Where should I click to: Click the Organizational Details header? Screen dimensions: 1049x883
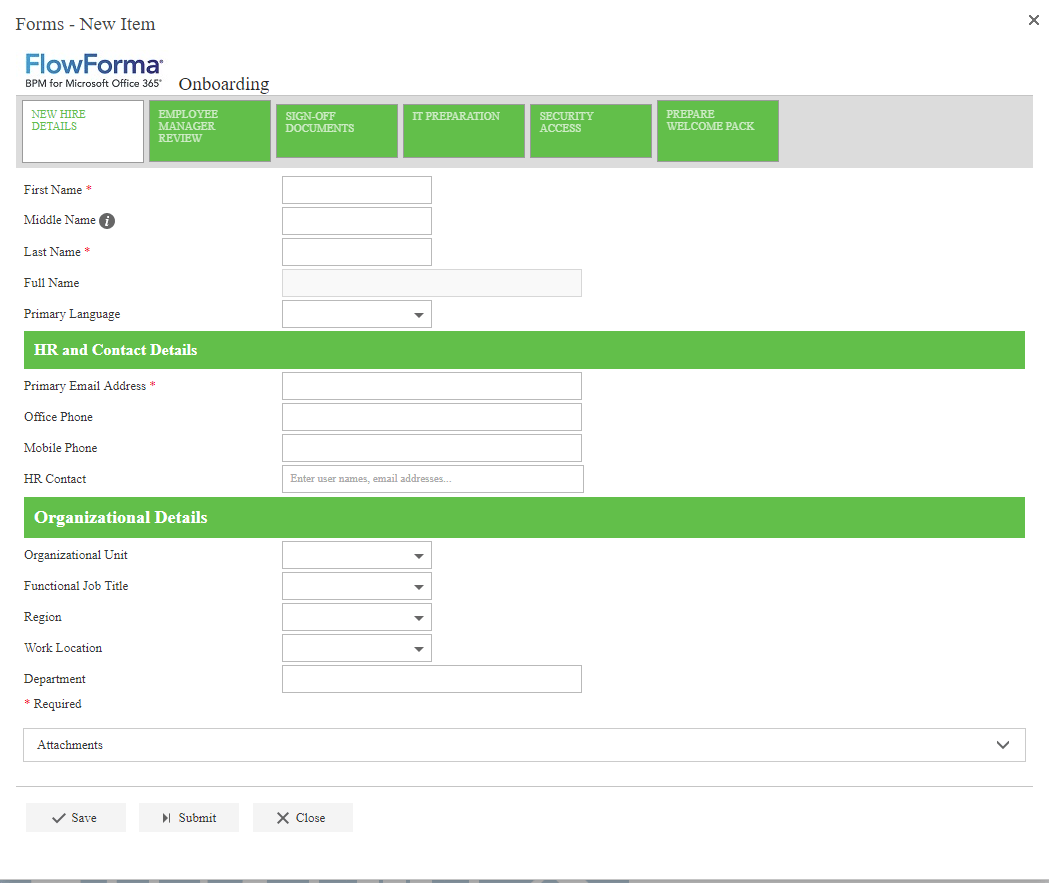524,518
